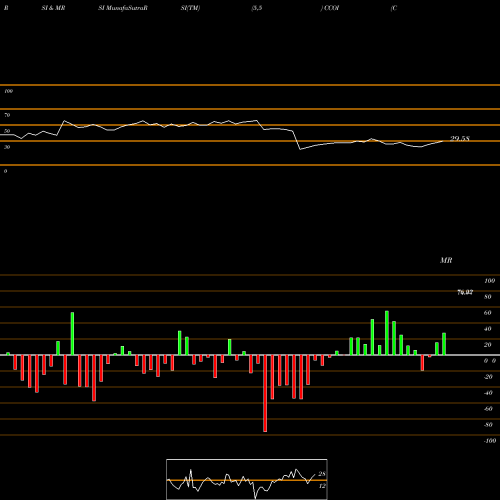Click the end of the white RSI line

click(444, 141)
